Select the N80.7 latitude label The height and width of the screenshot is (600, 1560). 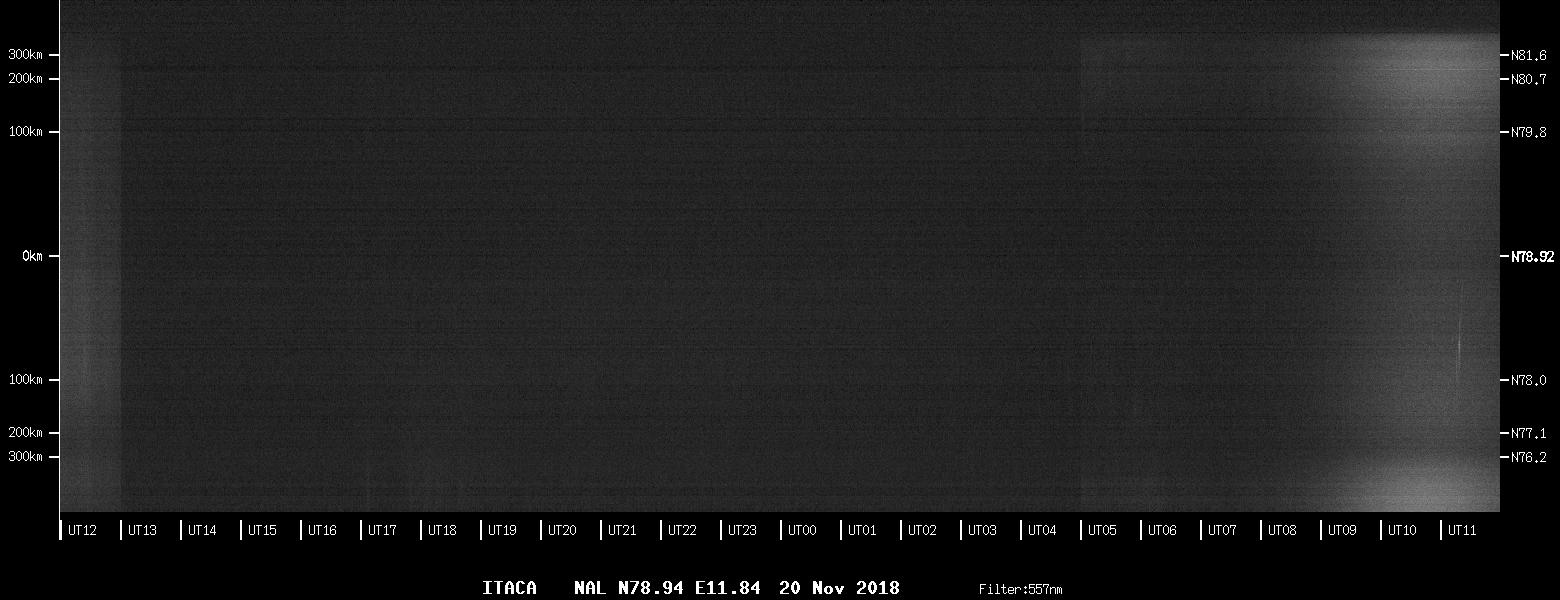point(1529,79)
